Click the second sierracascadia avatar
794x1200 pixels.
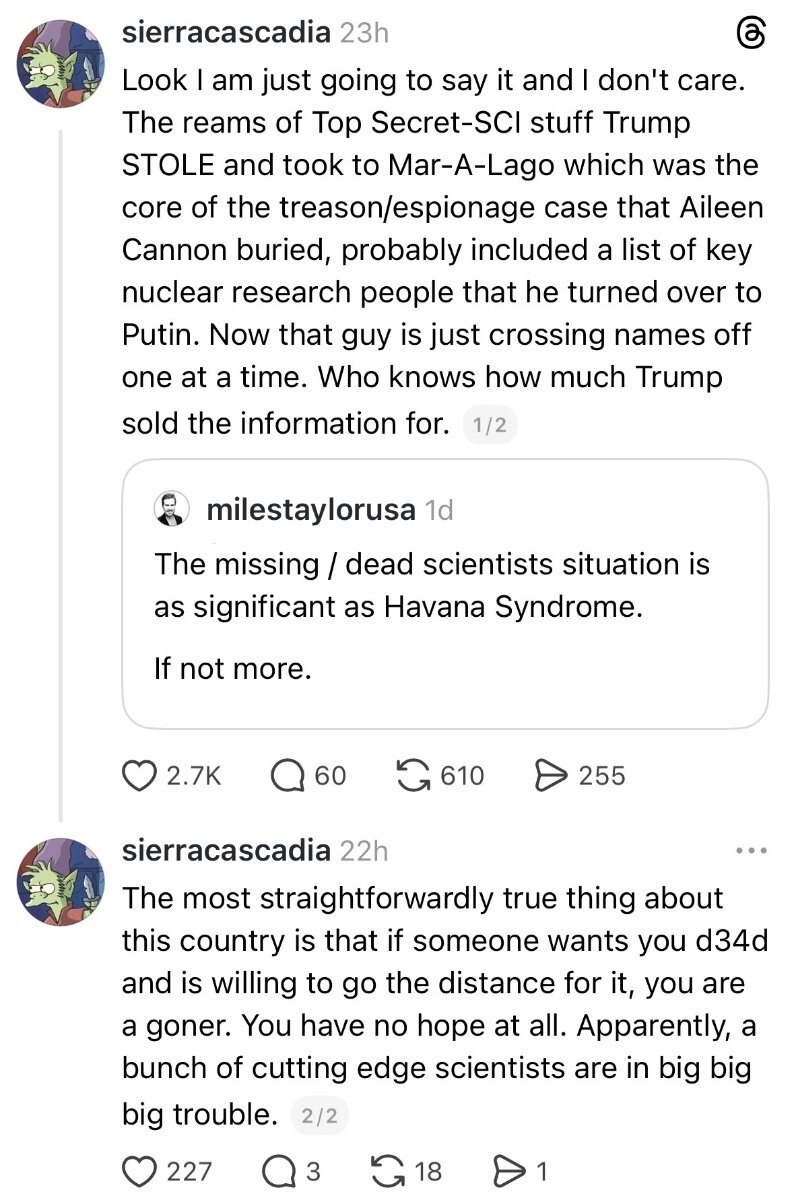(61, 879)
